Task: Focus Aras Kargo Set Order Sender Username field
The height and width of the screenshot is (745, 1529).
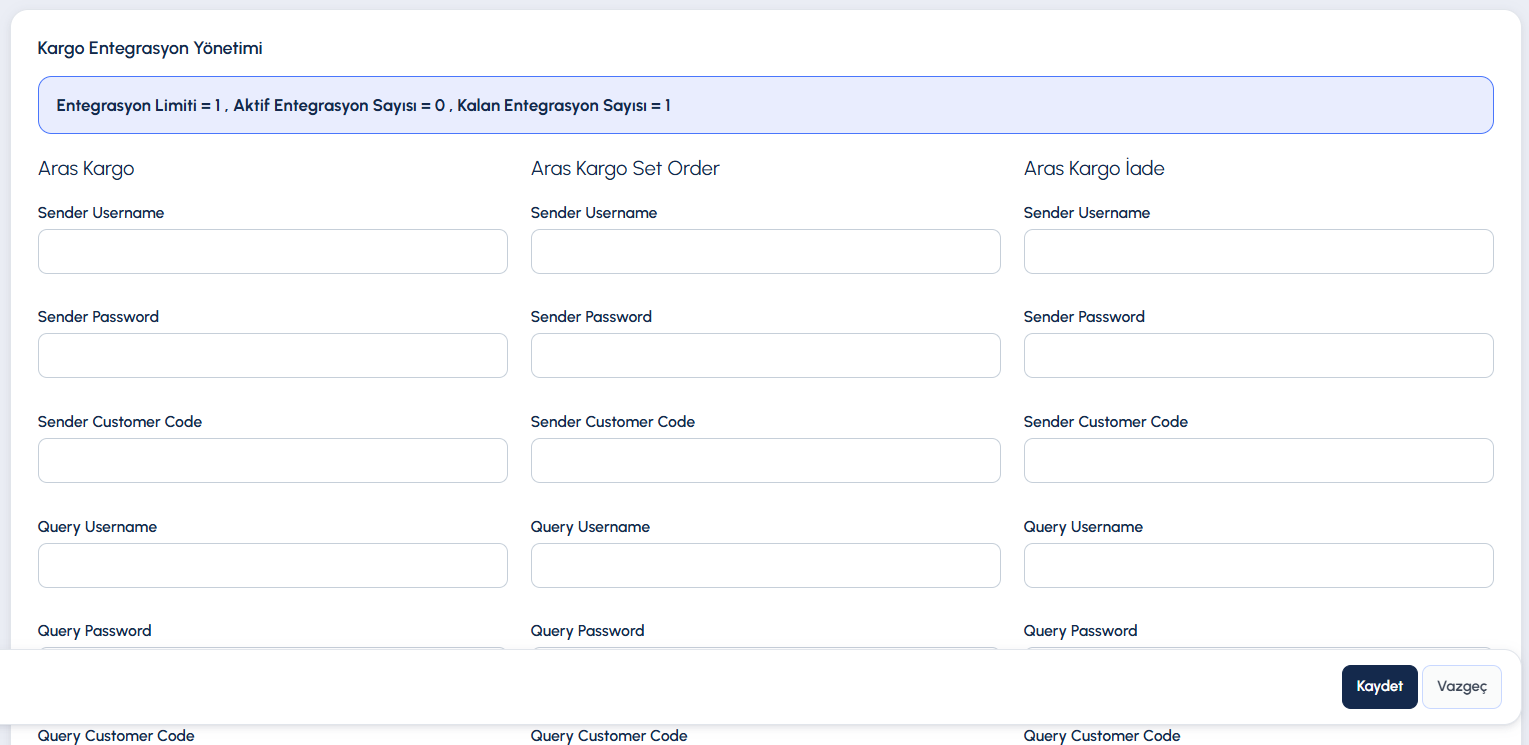Action: (x=766, y=252)
